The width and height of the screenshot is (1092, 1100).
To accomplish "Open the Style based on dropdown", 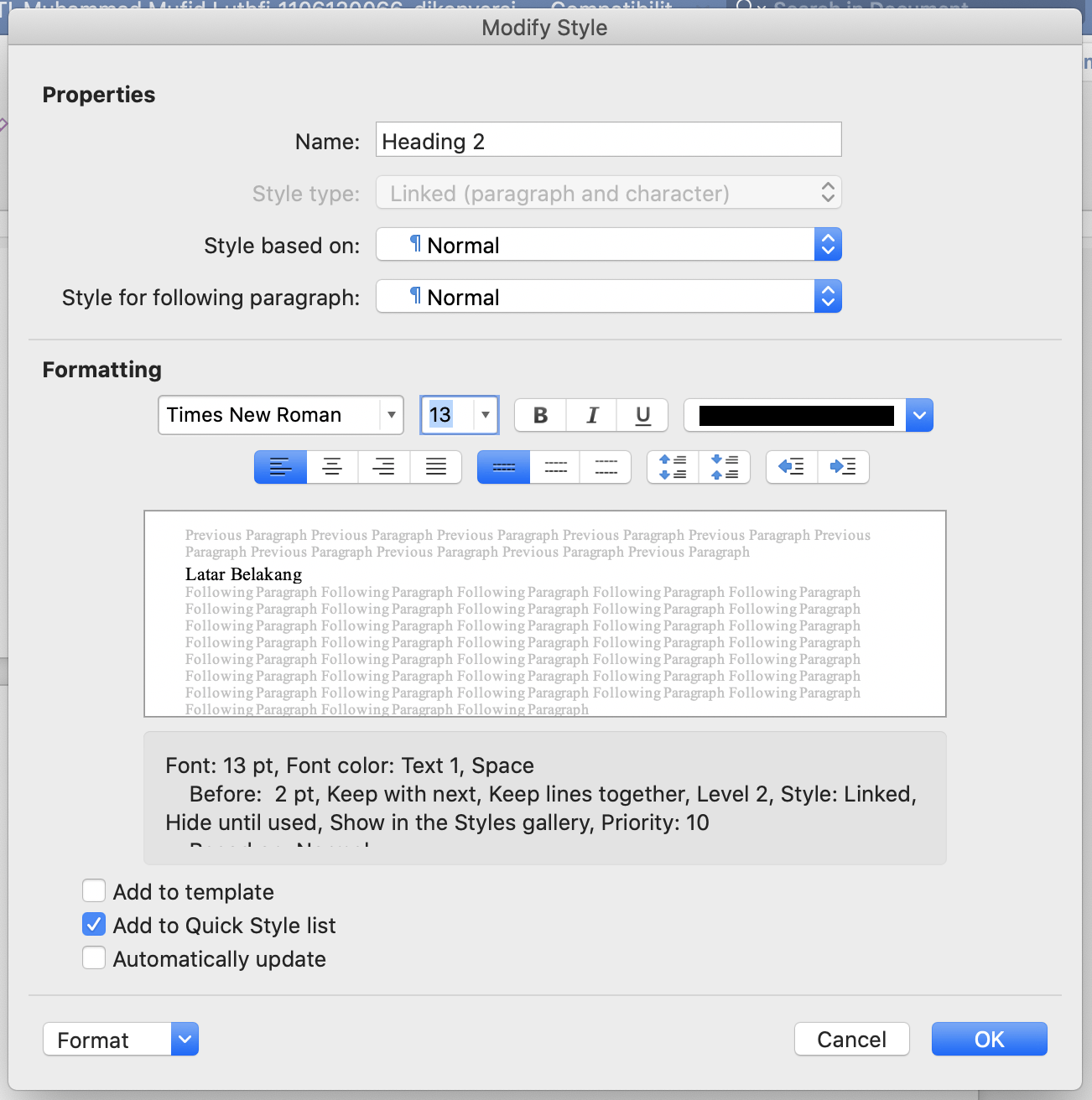I will tap(828, 244).
